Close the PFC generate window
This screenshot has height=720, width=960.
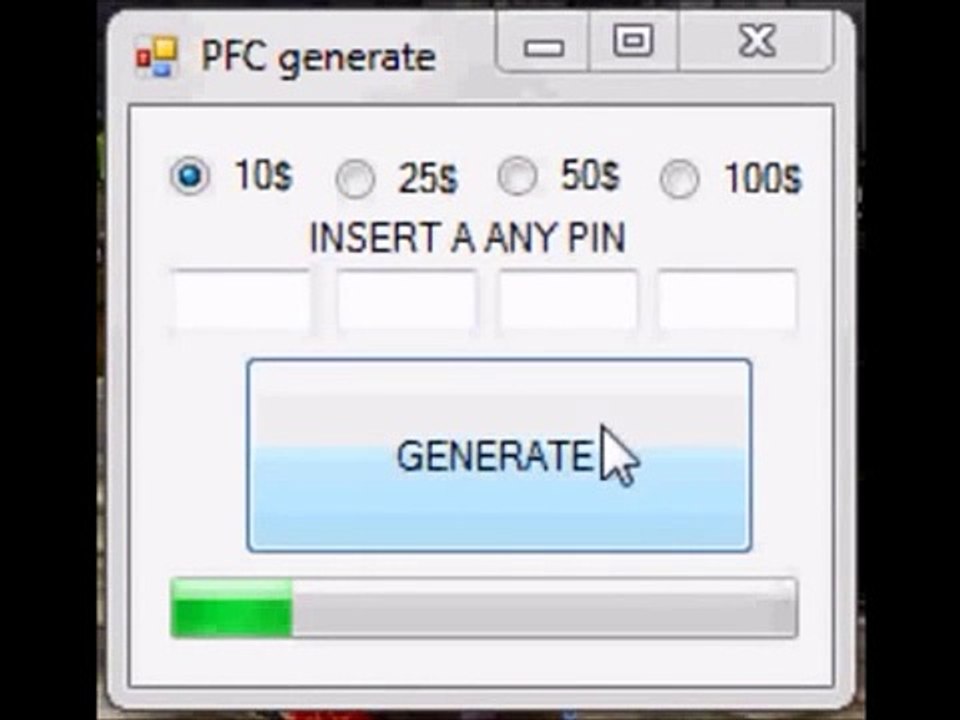(756, 42)
